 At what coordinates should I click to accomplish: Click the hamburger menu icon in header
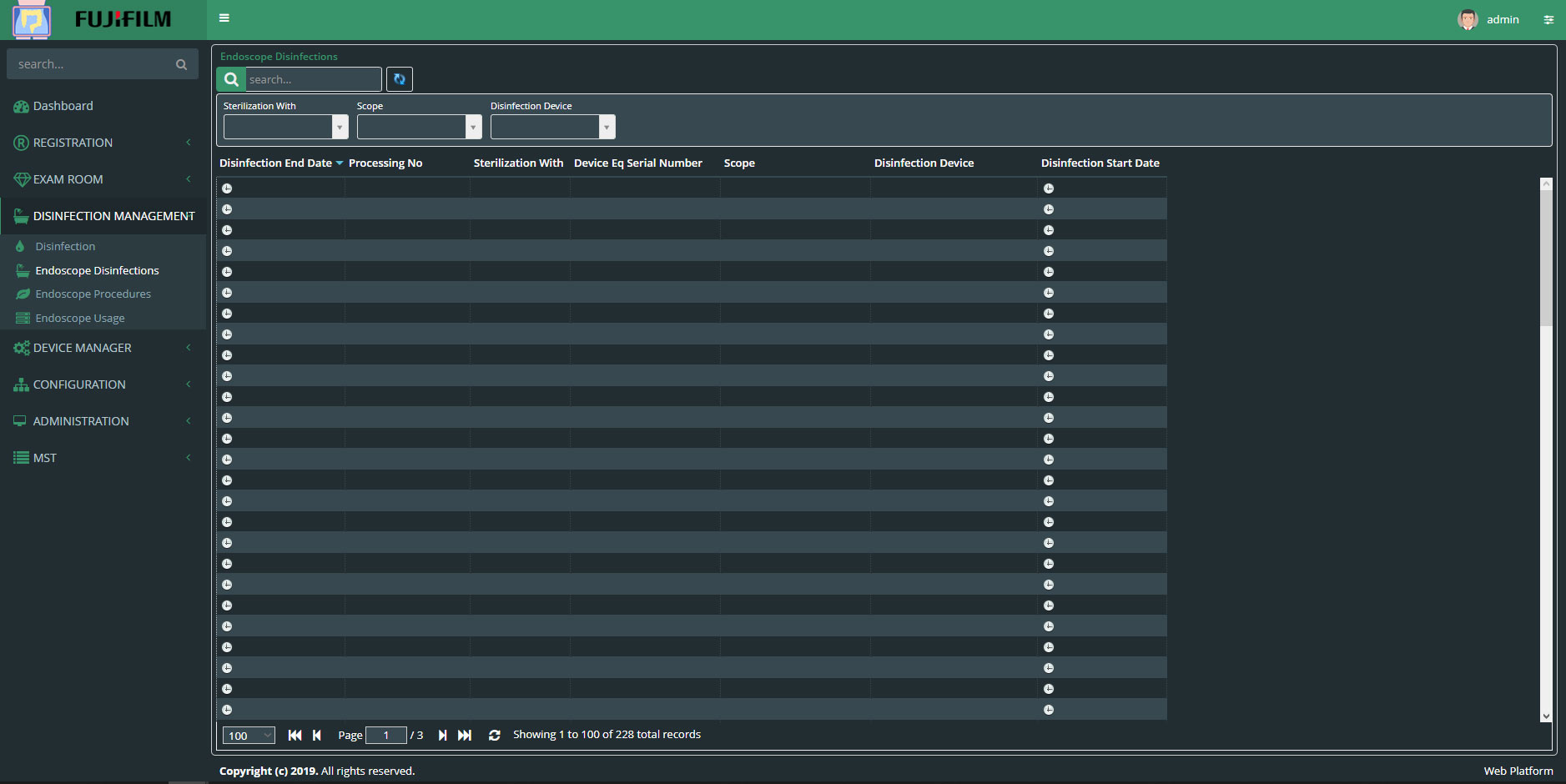(224, 18)
